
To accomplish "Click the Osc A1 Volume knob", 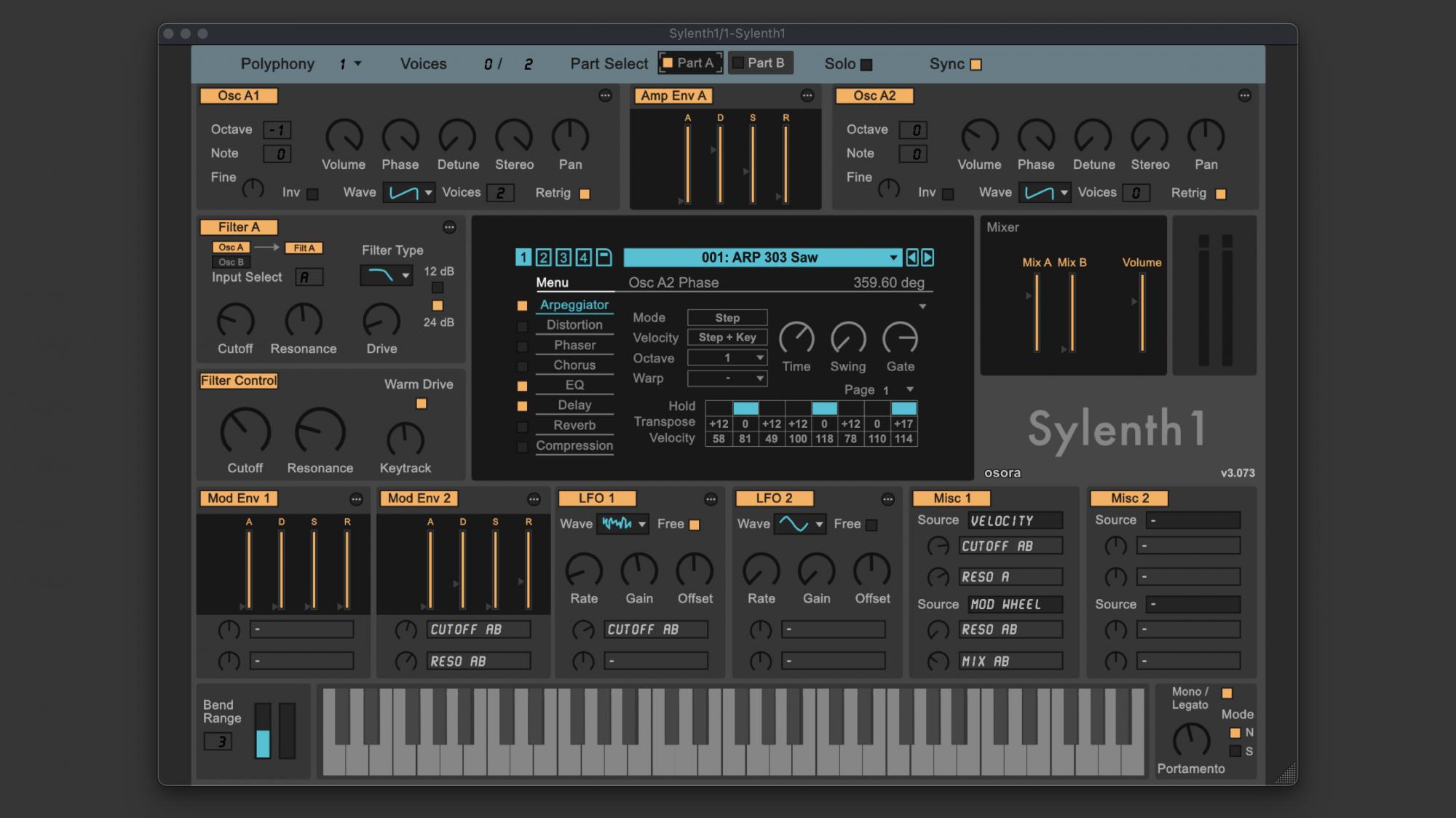I will [344, 137].
